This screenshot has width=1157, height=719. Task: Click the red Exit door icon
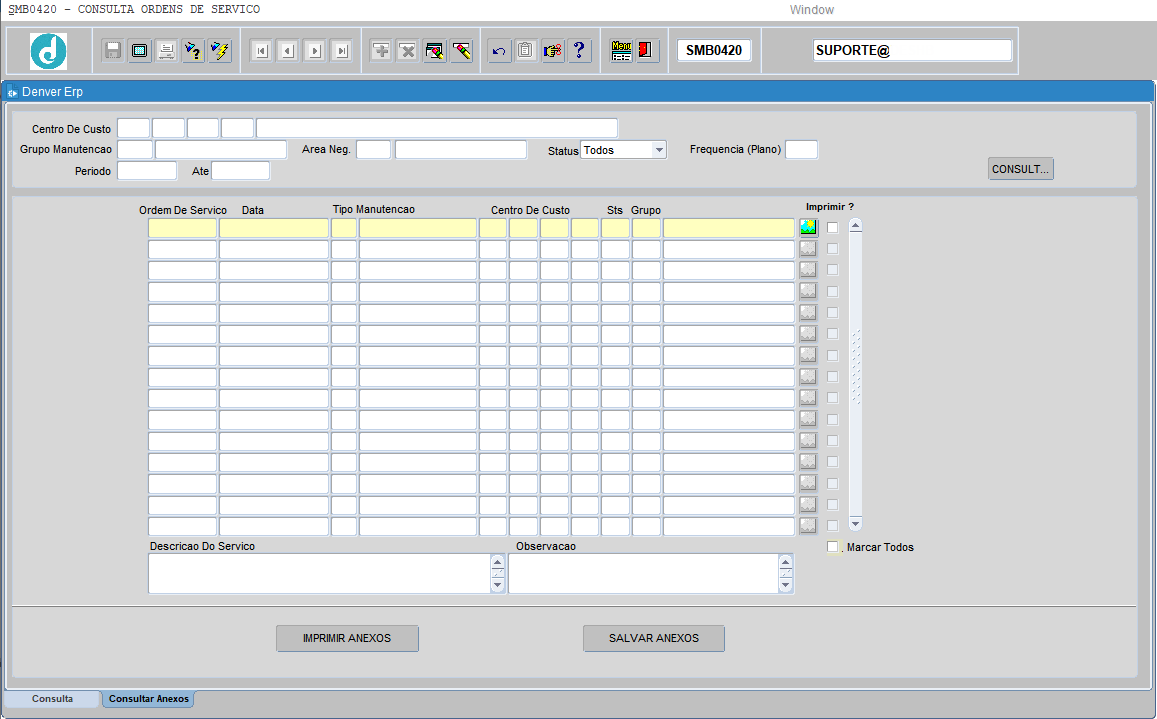[x=647, y=51]
